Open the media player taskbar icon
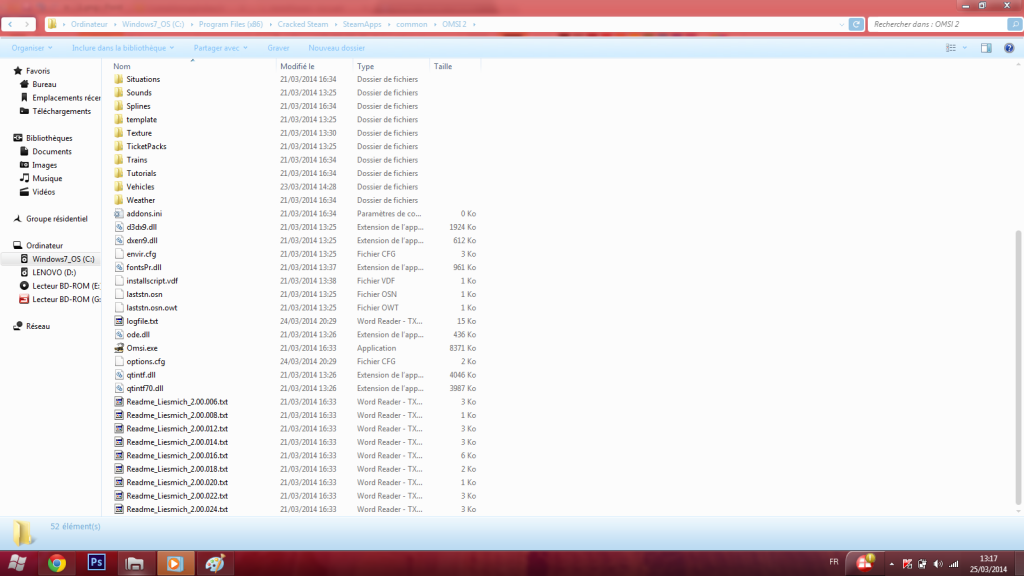 [x=174, y=563]
